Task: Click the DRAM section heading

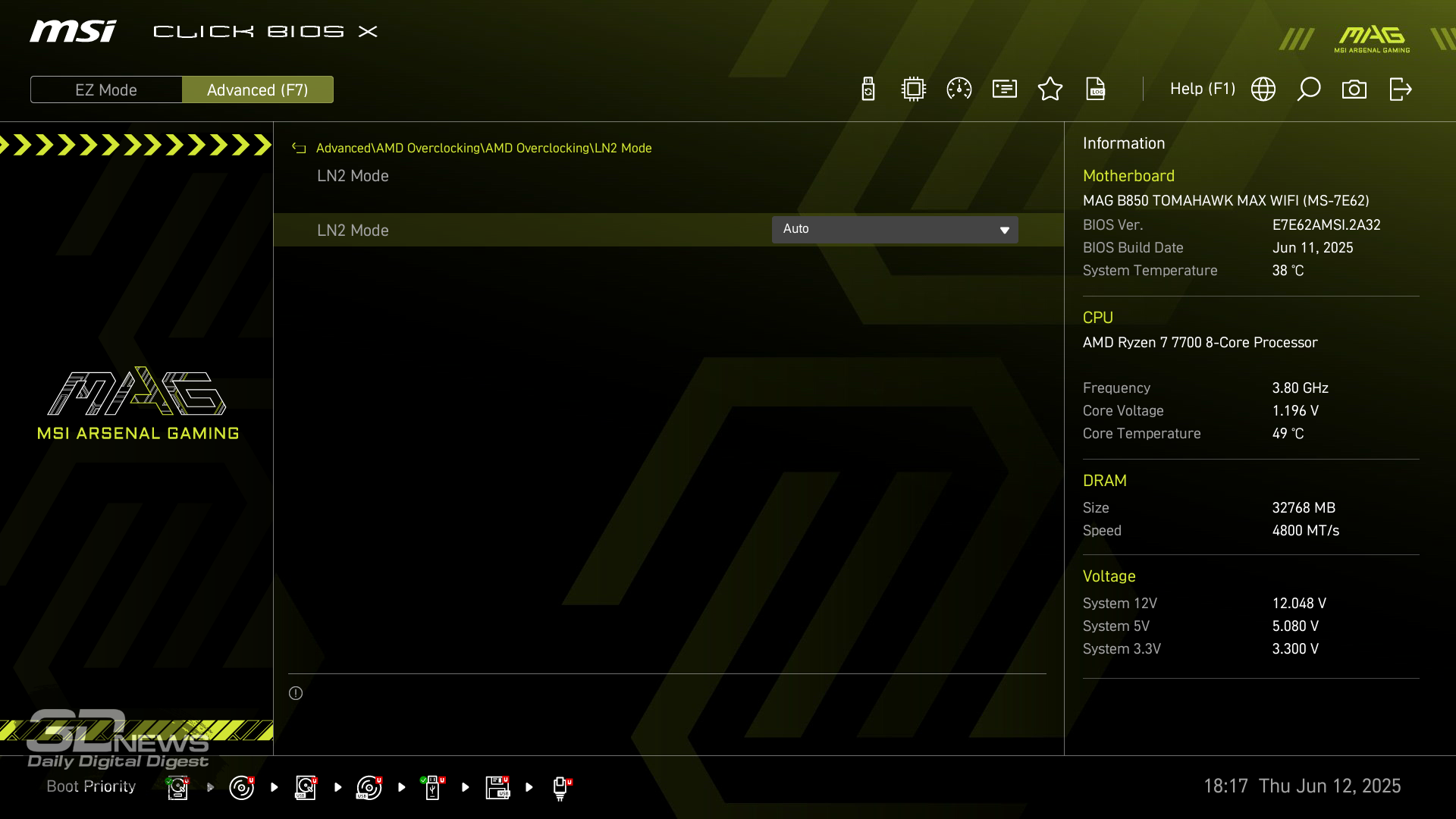Action: tap(1104, 481)
